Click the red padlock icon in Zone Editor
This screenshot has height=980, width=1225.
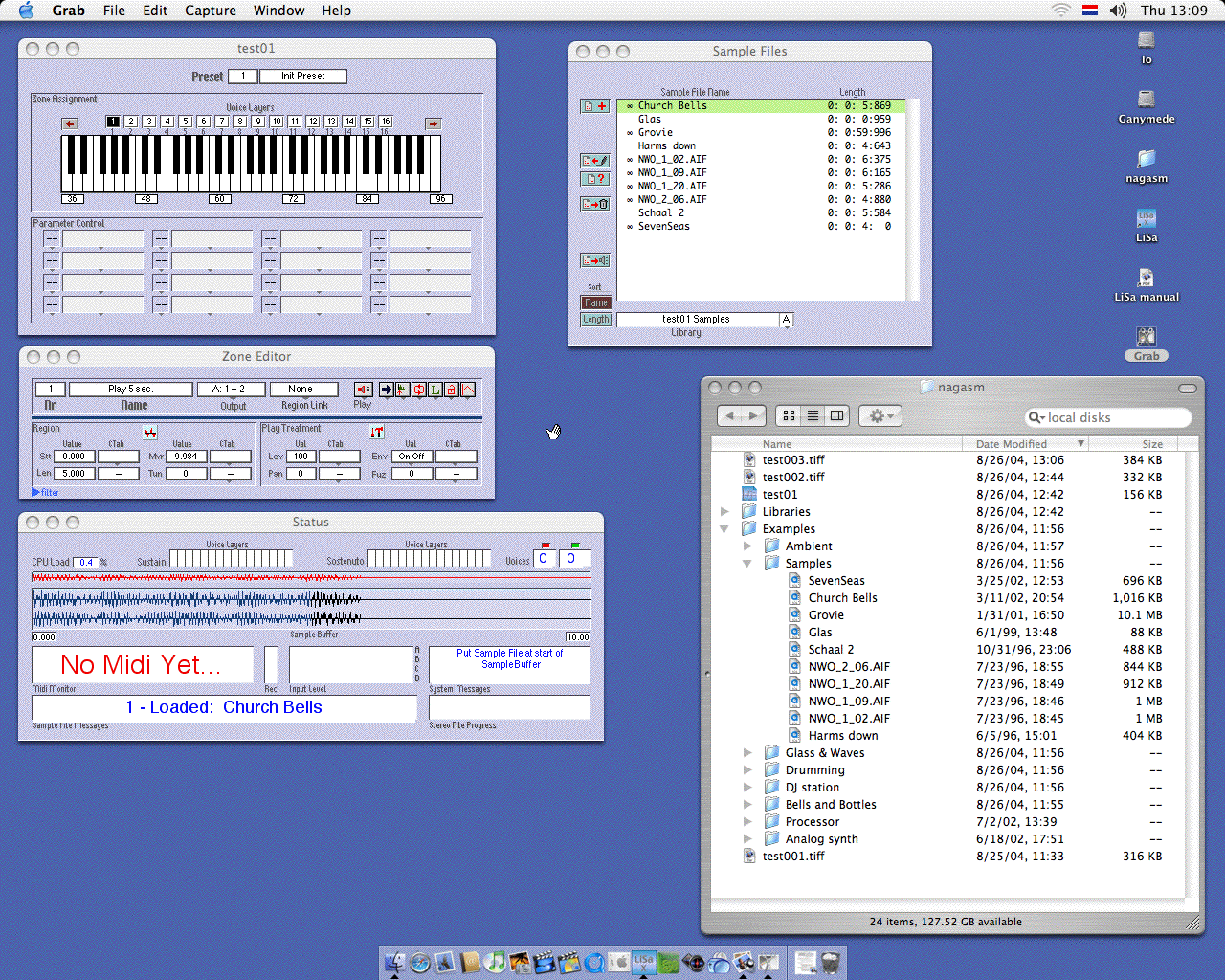(451, 390)
